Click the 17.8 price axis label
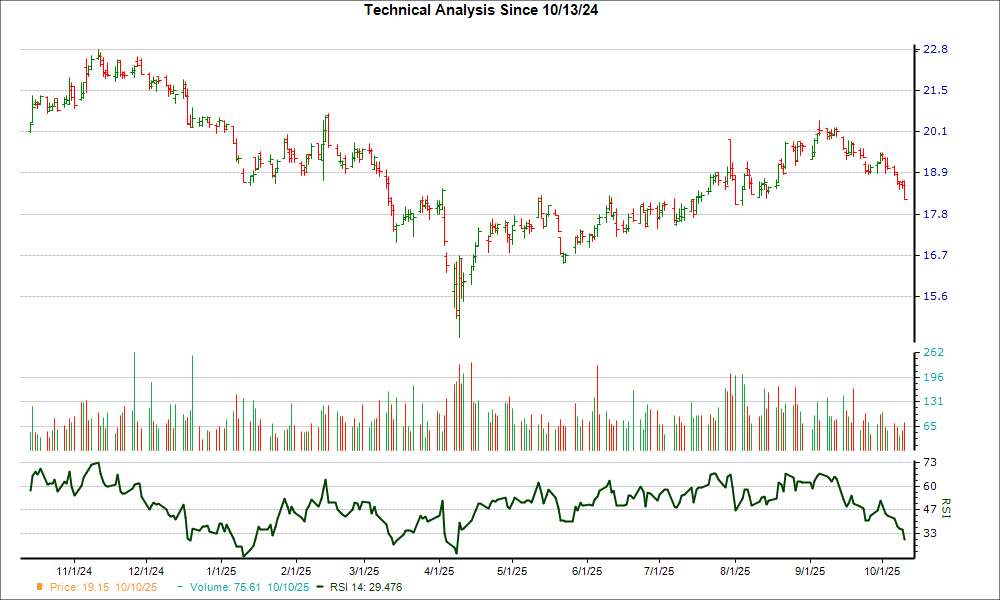The image size is (1000, 600). coord(935,214)
